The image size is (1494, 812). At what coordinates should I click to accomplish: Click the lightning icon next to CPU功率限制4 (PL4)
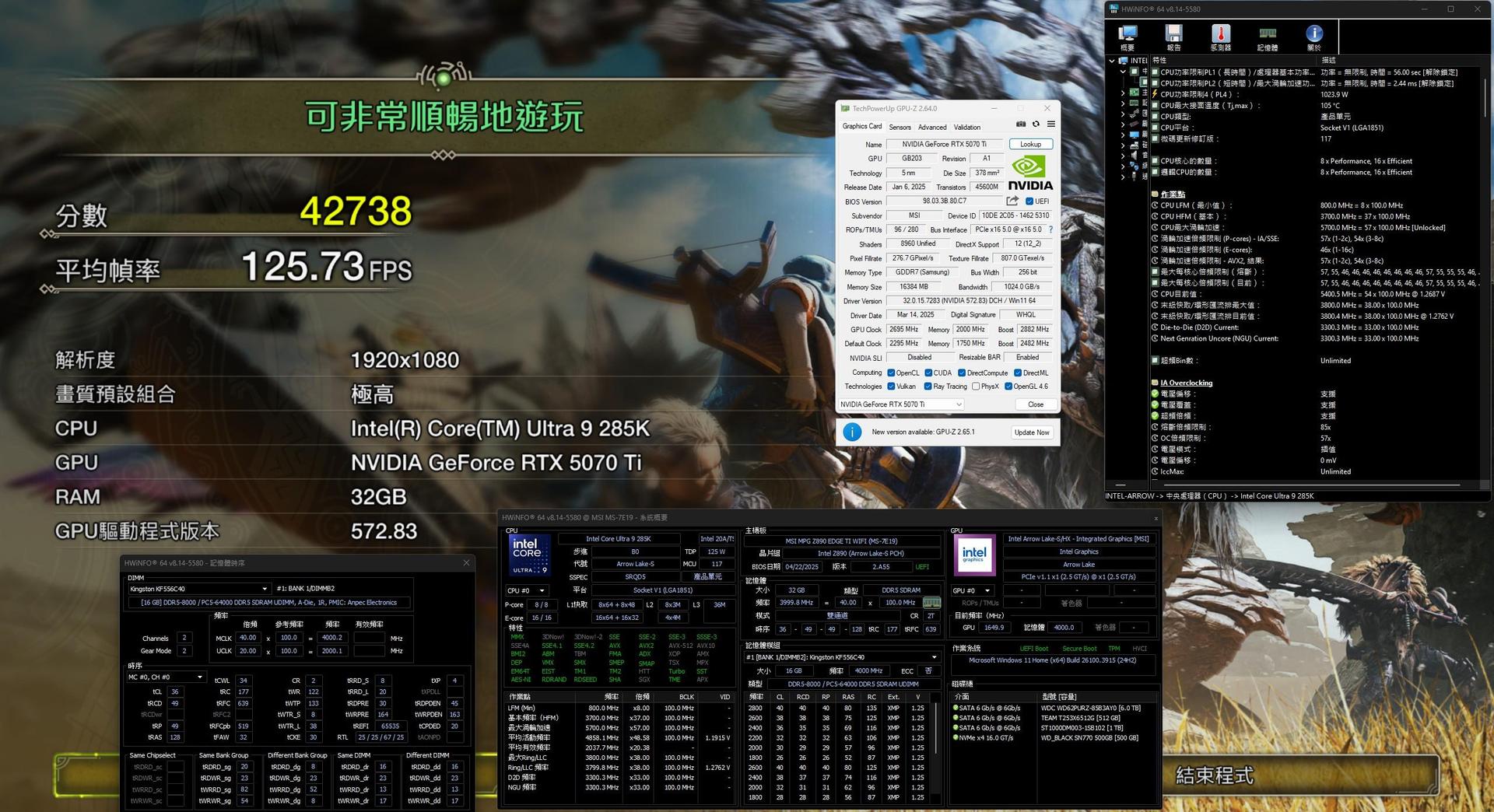1155,94
